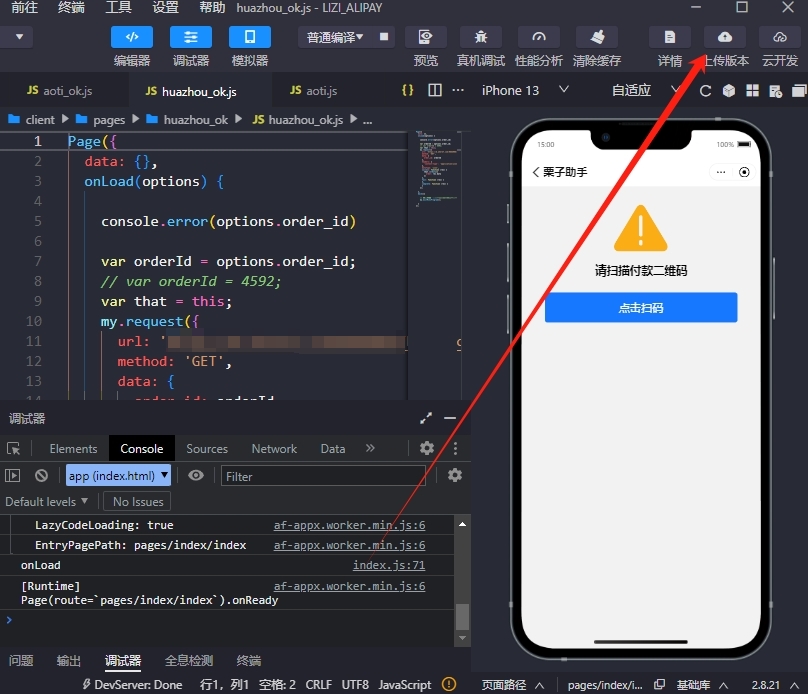The height and width of the screenshot is (694, 808).
Task: Open the aoti_ok.js editor tab
Action: pyautogui.click(x=60, y=90)
